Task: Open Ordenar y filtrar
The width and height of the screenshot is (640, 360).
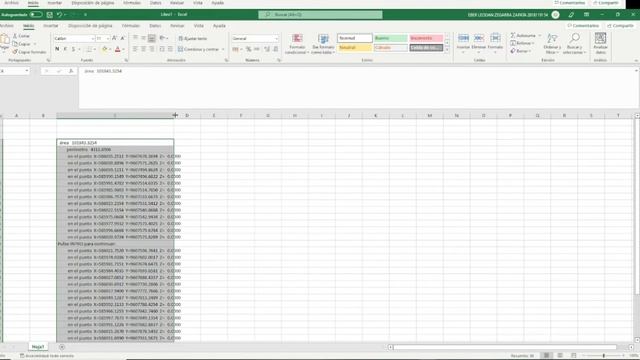Action: 551,44
